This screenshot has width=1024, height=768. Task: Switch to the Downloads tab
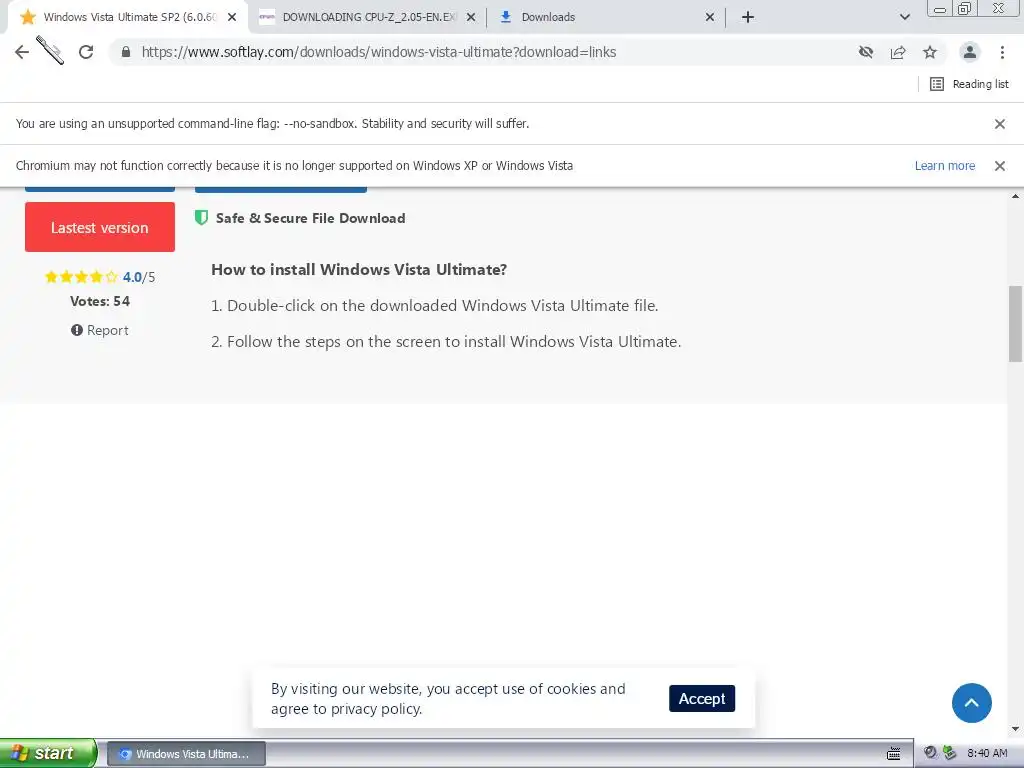605,17
